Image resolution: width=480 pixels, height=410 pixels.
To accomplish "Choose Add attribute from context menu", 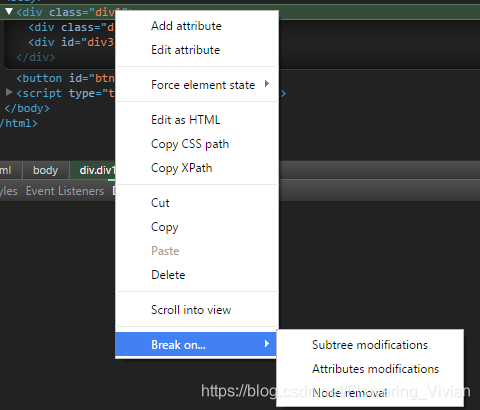I will tap(197, 26).
